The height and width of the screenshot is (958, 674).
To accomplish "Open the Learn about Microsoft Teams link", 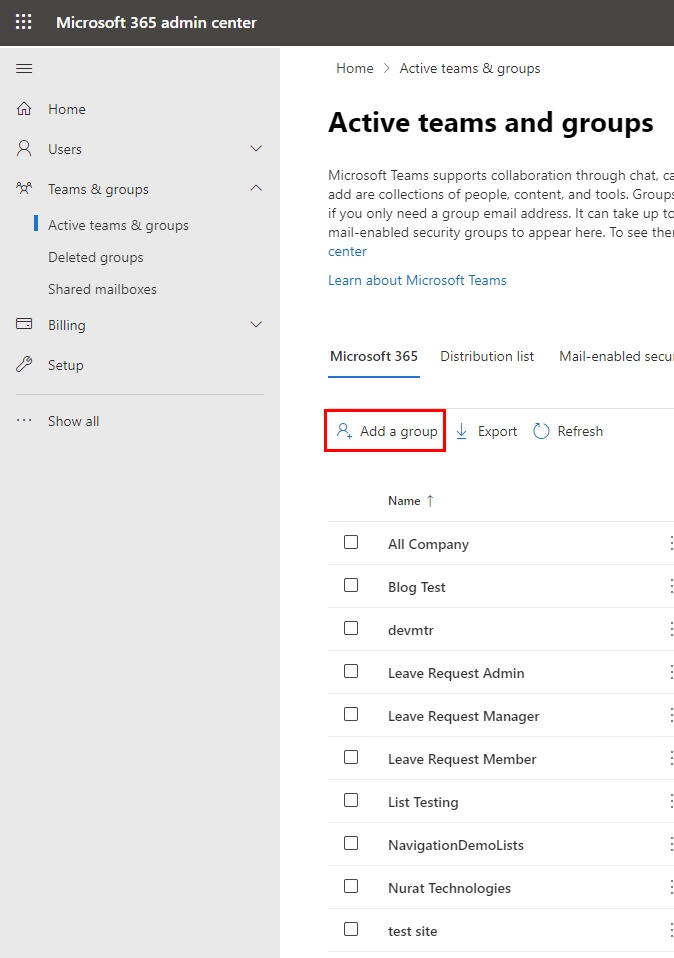I will (417, 280).
